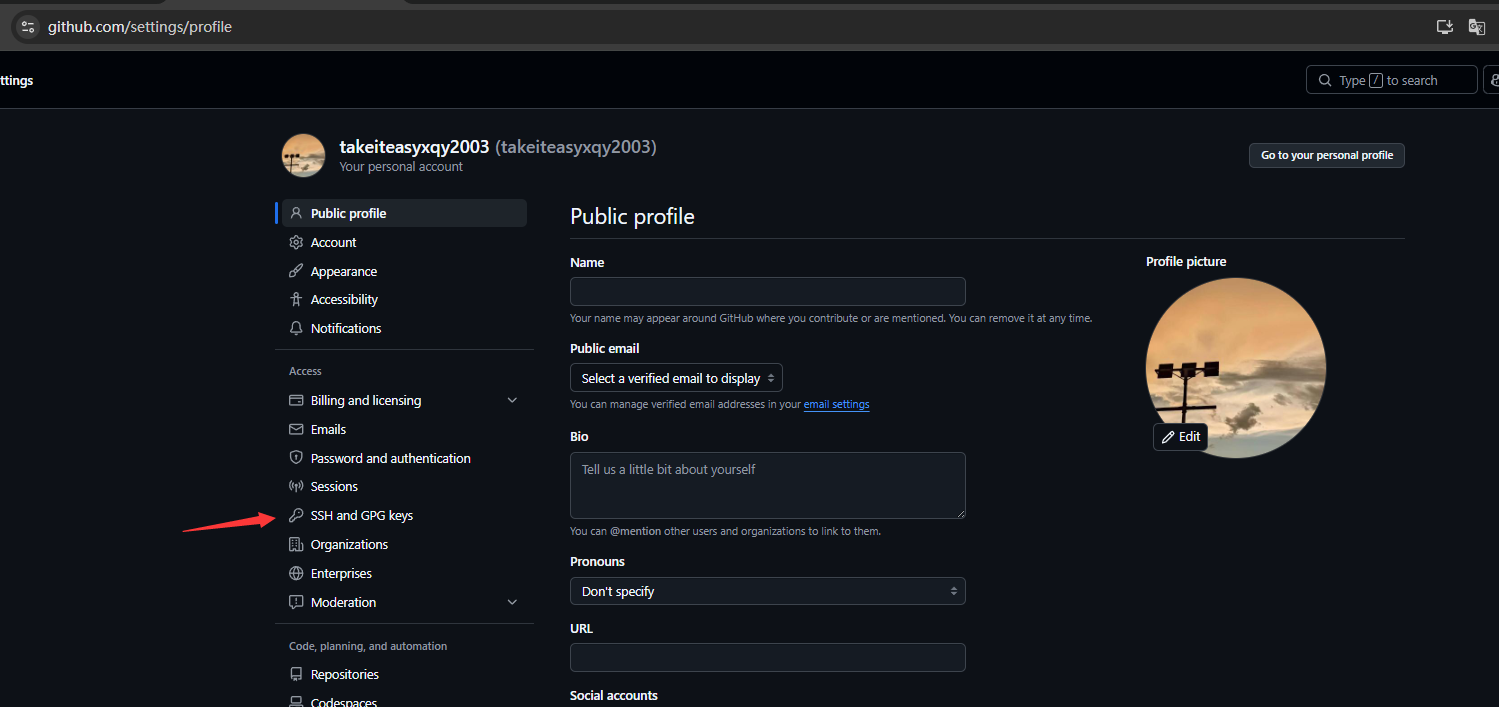The height and width of the screenshot is (707, 1499).
Task: Click the browser address bar URL
Action: [x=140, y=27]
